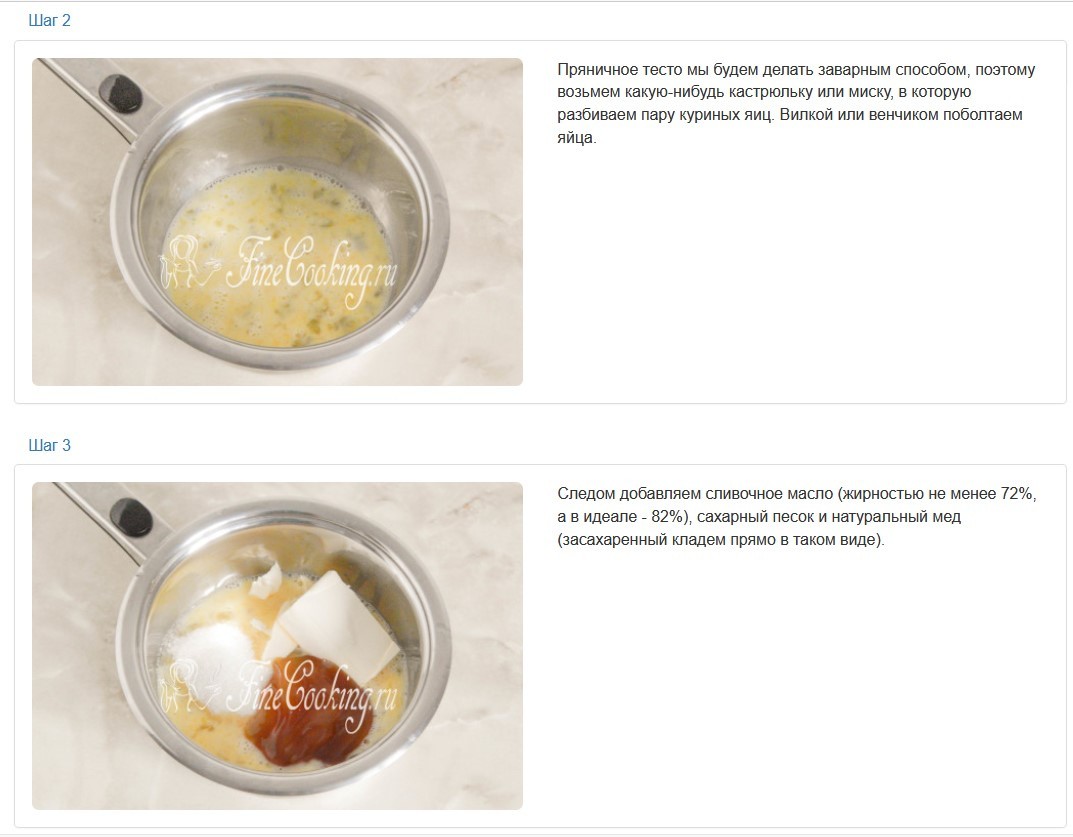The image size is (1073, 837).
Task: Click the brown honey in the Step 3 photo
Action: (309, 712)
